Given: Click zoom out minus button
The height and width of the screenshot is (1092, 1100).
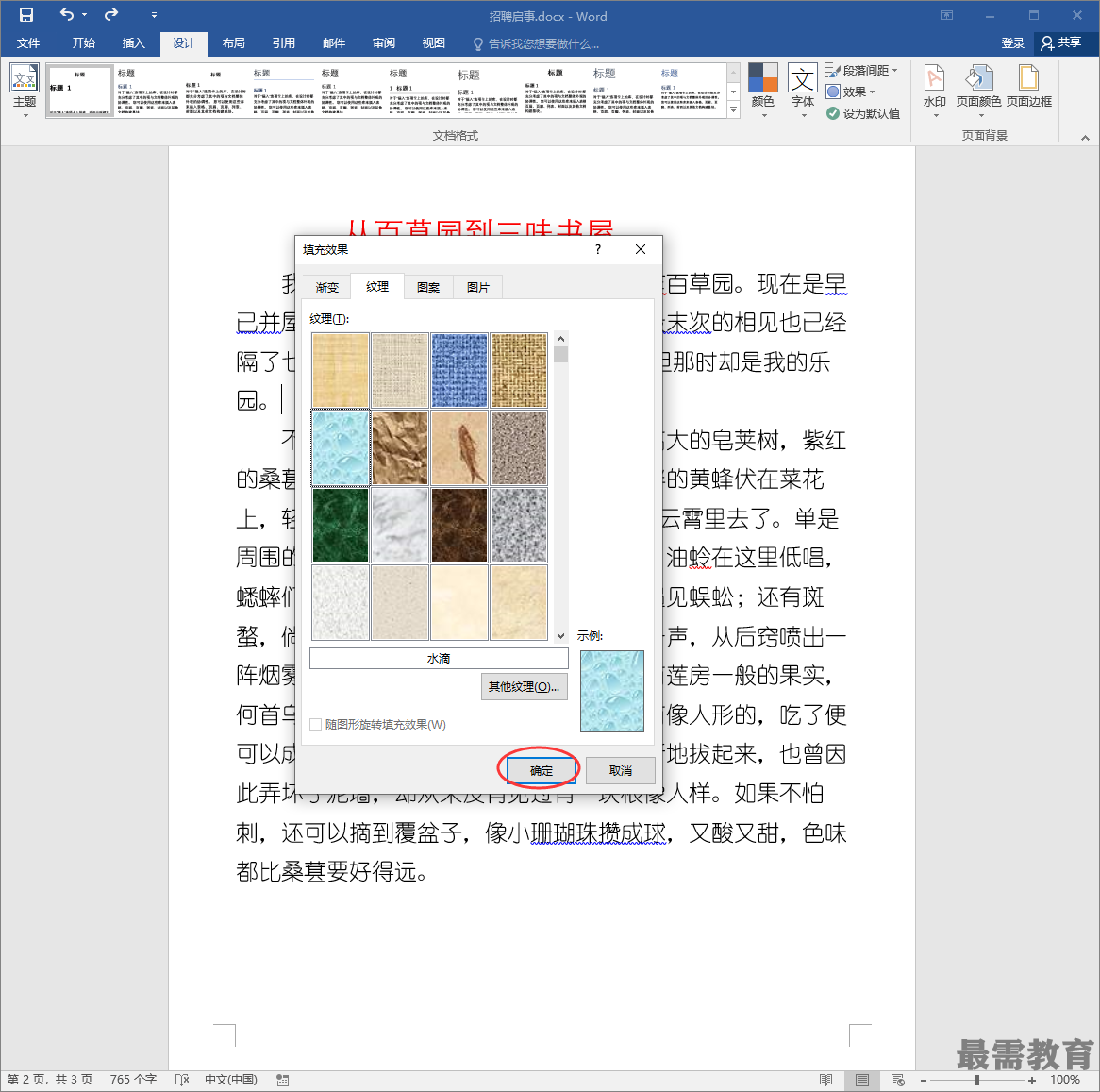Looking at the screenshot, I should (x=924, y=1080).
